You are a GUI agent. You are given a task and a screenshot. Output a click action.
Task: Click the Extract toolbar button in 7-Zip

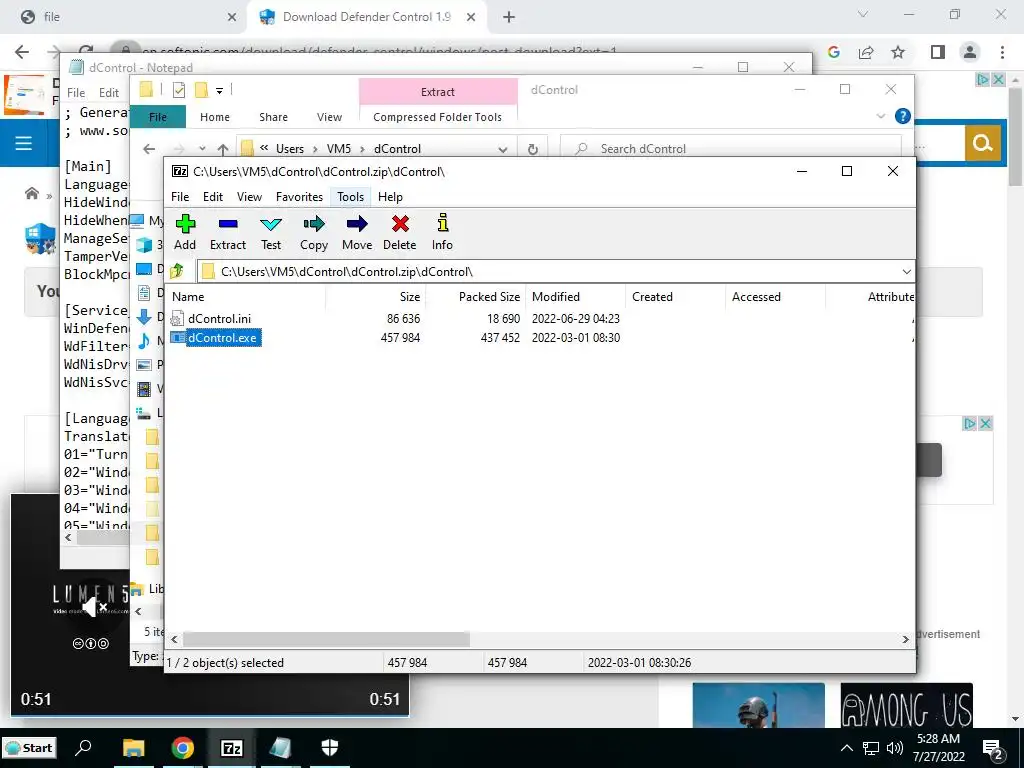pos(228,232)
